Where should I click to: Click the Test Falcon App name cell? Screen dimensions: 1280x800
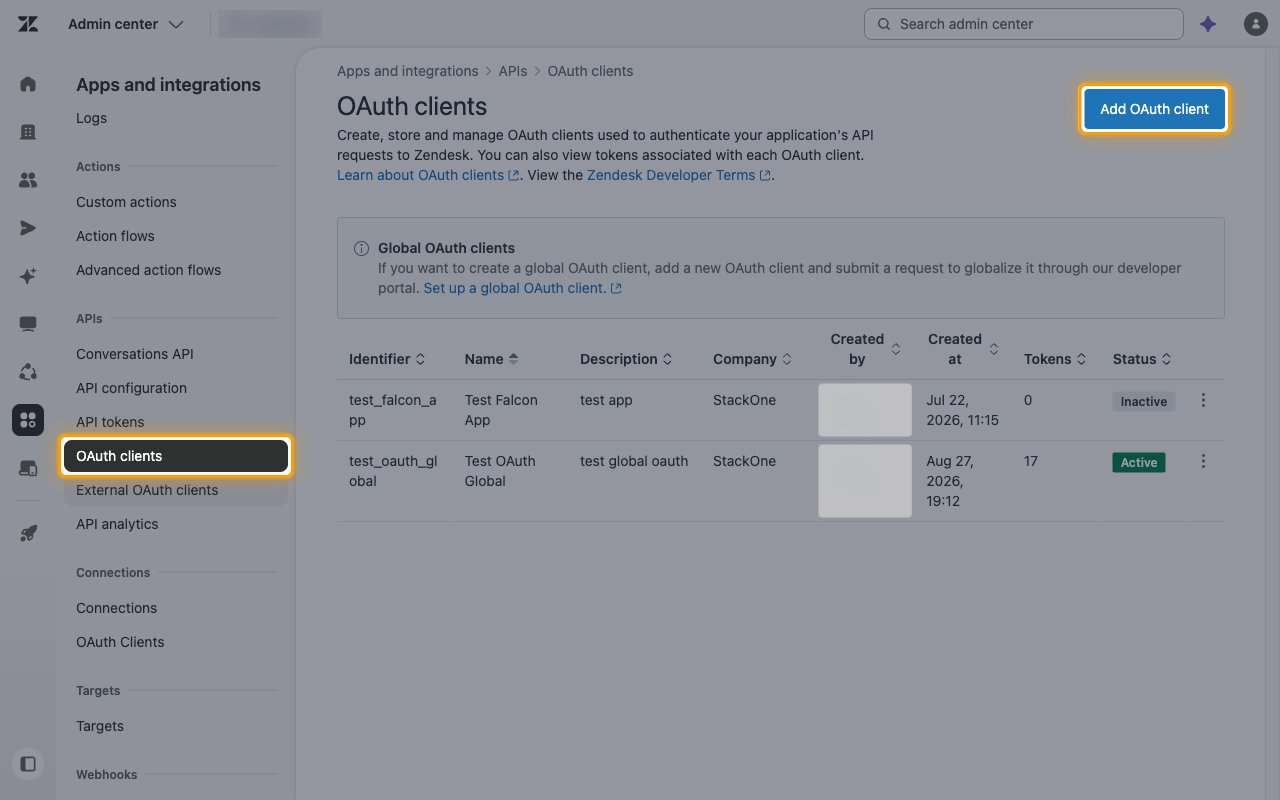pyautogui.click(x=501, y=410)
